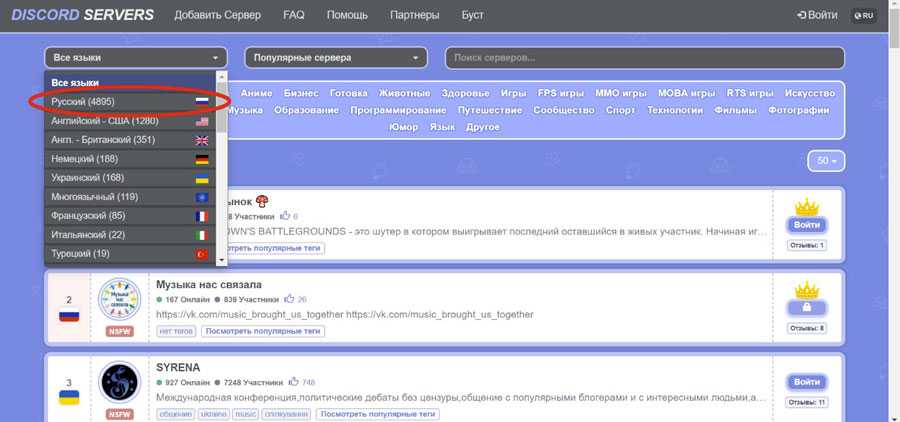The height and width of the screenshot is (422, 900).
Task: Open the 50 per-page dropdown
Action: coord(826,161)
